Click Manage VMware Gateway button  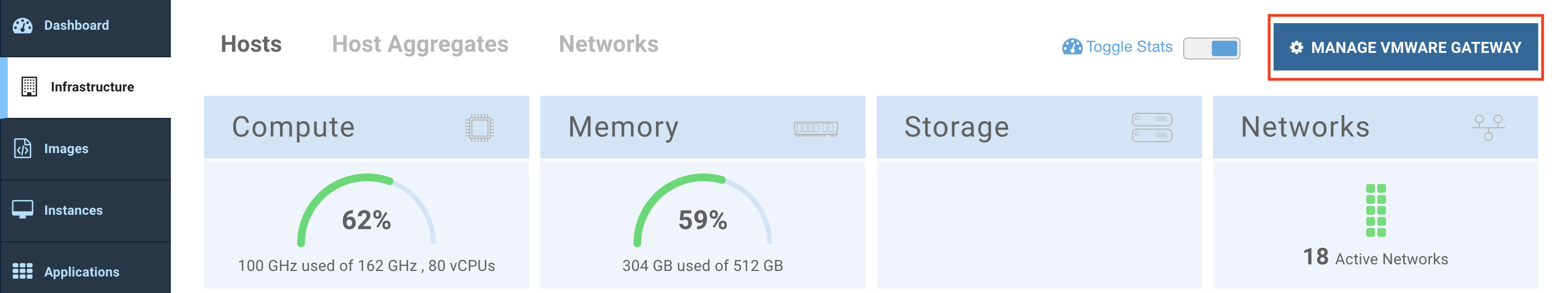[x=1405, y=47]
